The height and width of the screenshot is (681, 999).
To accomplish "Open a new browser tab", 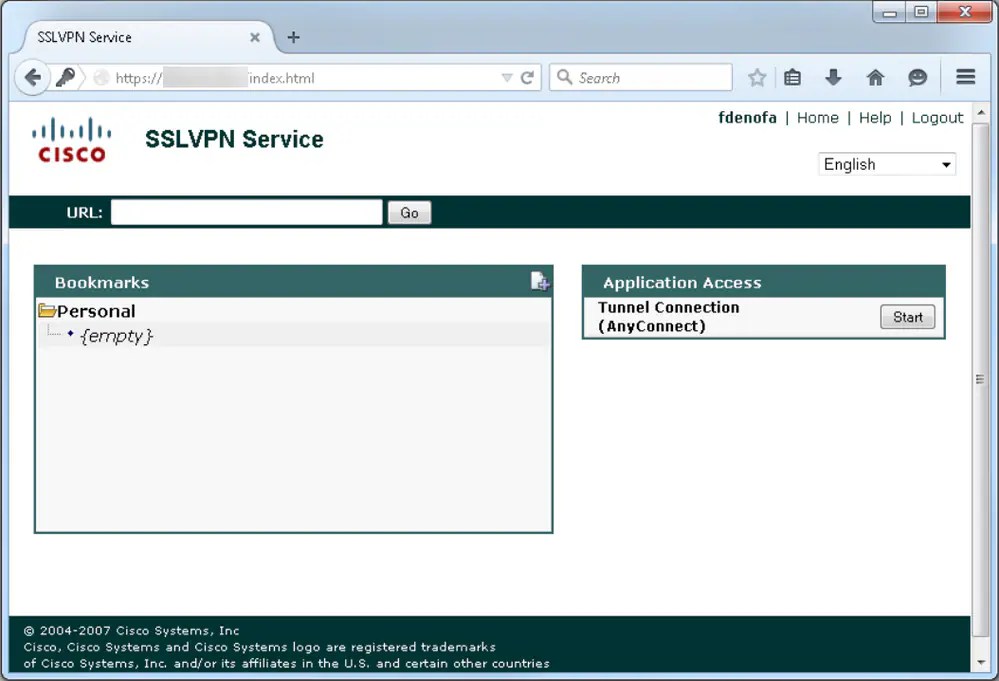I will pos(293,37).
